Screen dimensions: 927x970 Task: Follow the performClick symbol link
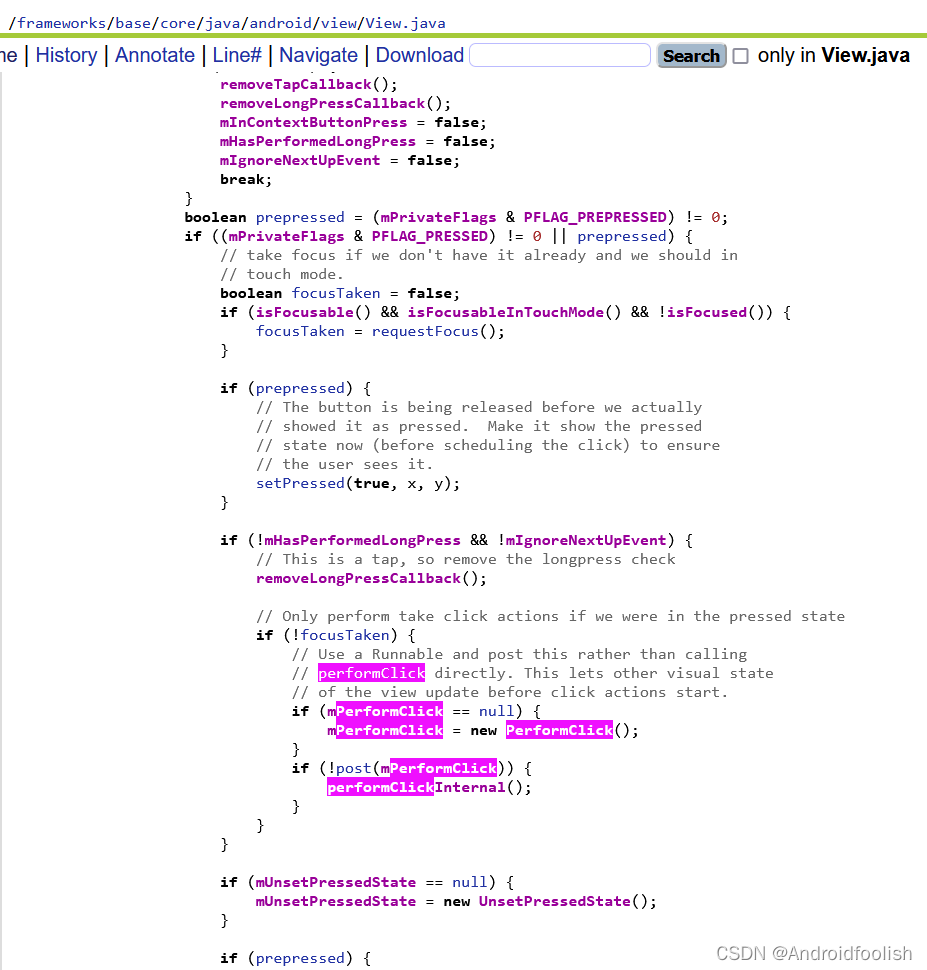(371, 672)
